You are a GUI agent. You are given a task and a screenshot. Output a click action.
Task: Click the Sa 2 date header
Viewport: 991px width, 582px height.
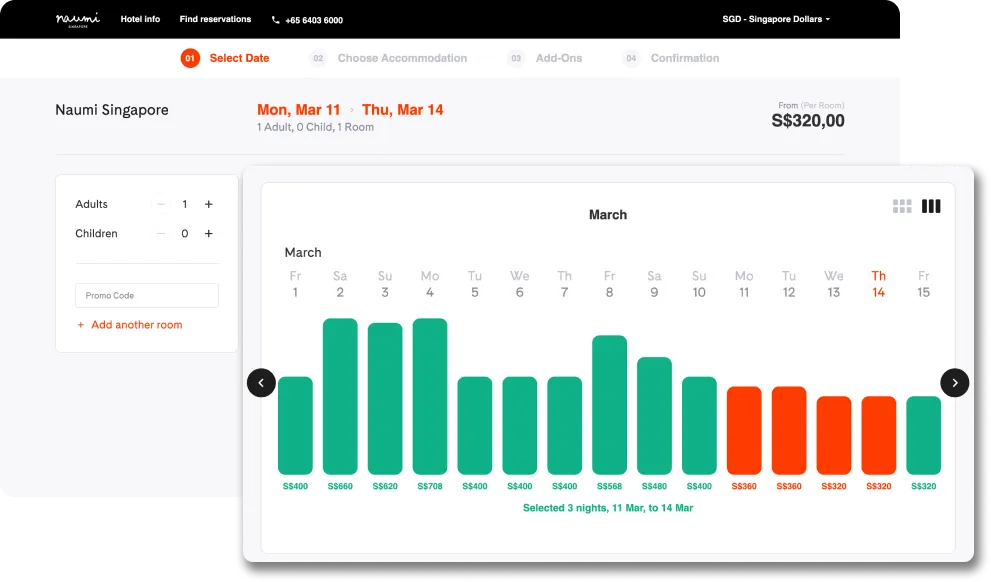click(340, 284)
